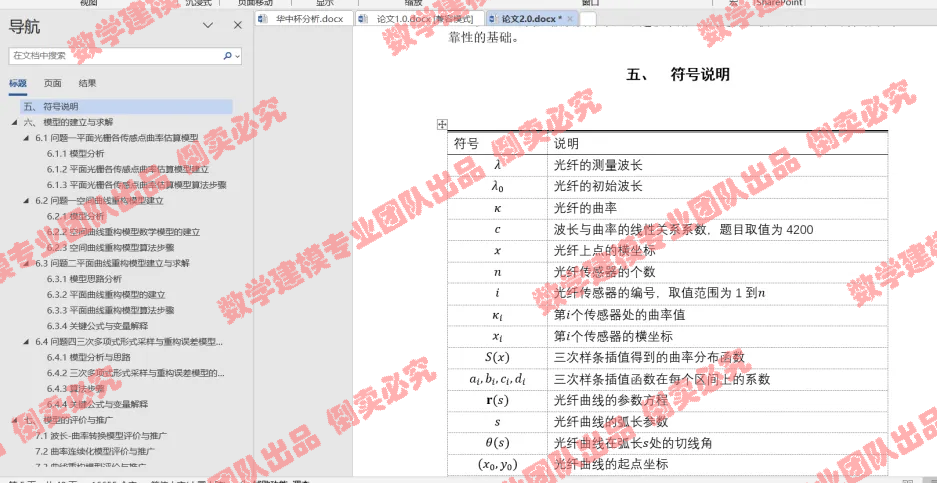The width and height of the screenshot is (937, 483).
Task: Switch to the 论文1.0.docx document tab
Action: coord(415,18)
